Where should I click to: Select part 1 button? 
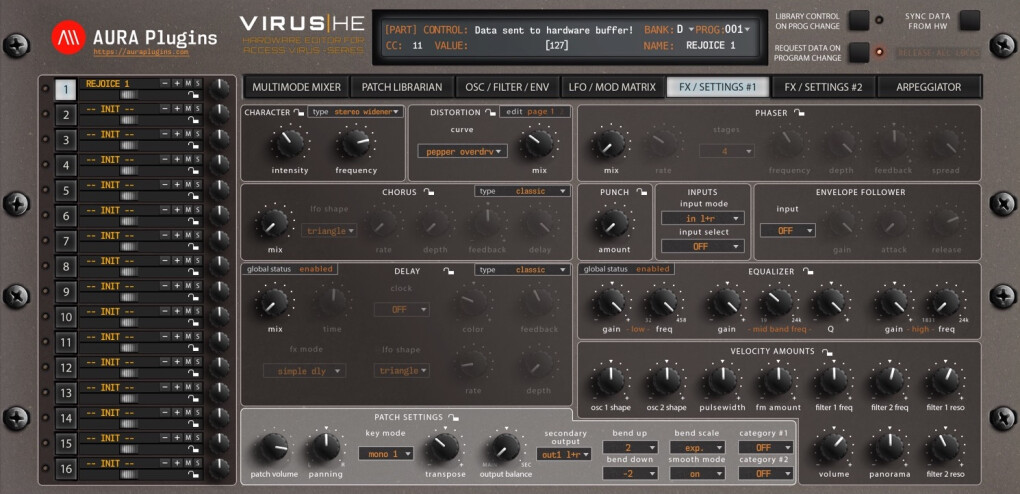pyautogui.click(x=66, y=90)
